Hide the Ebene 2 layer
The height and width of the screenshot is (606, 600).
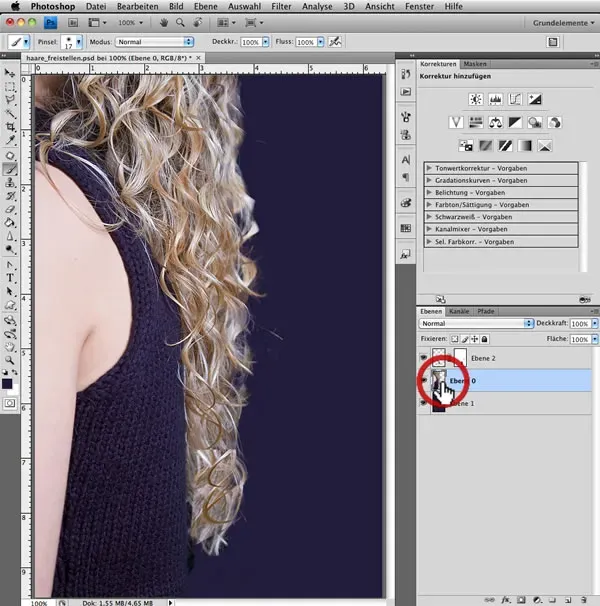(x=423, y=357)
